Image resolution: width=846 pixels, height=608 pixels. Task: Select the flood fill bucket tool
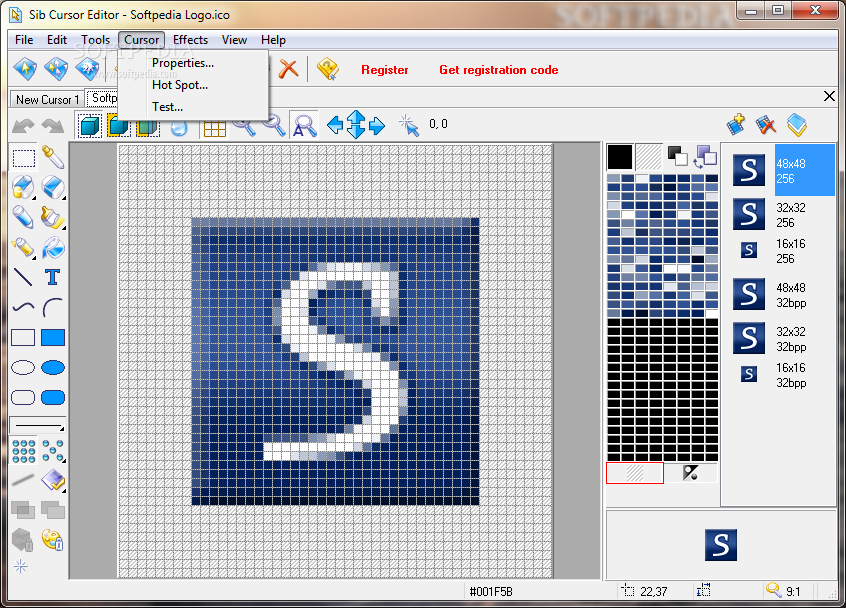pyautogui.click(x=53, y=248)
